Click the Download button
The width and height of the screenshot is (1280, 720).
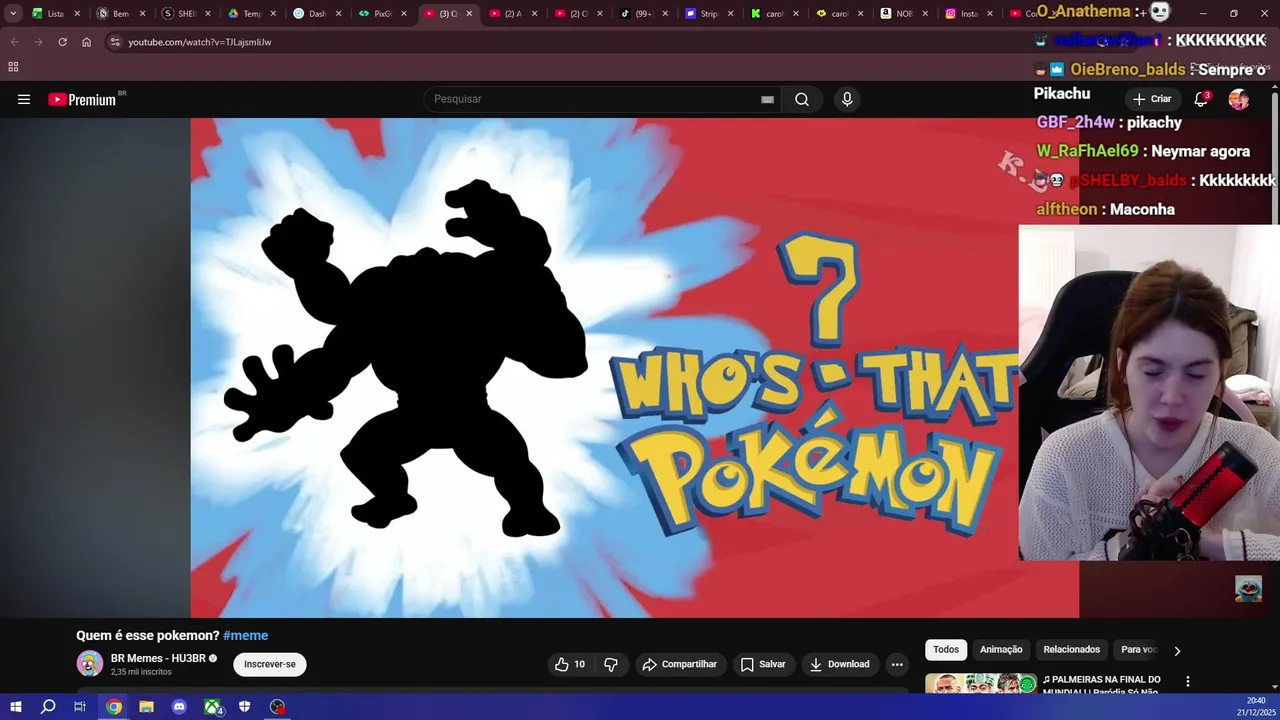point(840,664)
